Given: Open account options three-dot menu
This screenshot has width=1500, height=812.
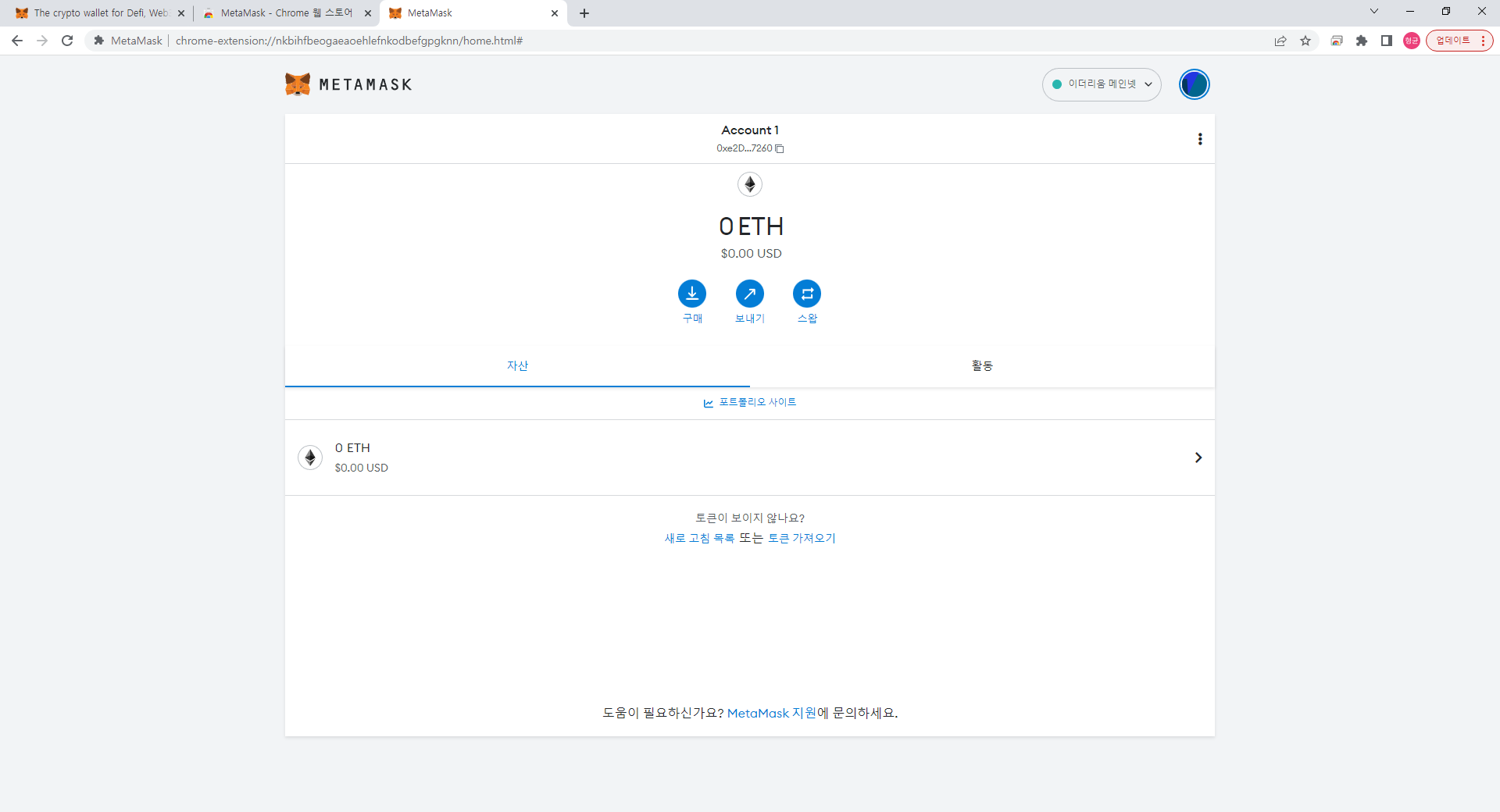Looking at the screenshot, I should (1200, 139).
